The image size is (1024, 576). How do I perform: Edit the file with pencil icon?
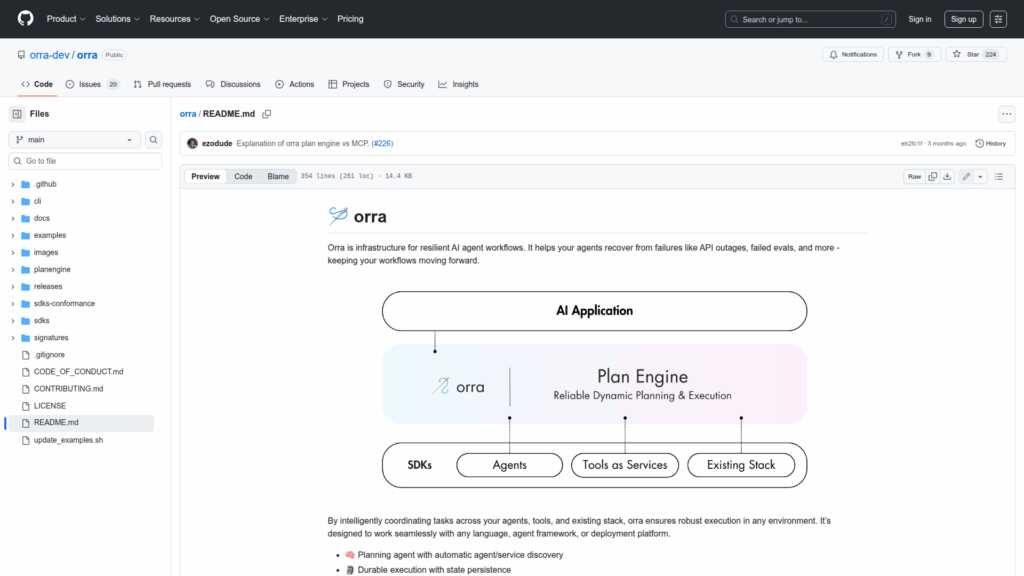click(x=966, y=176)
